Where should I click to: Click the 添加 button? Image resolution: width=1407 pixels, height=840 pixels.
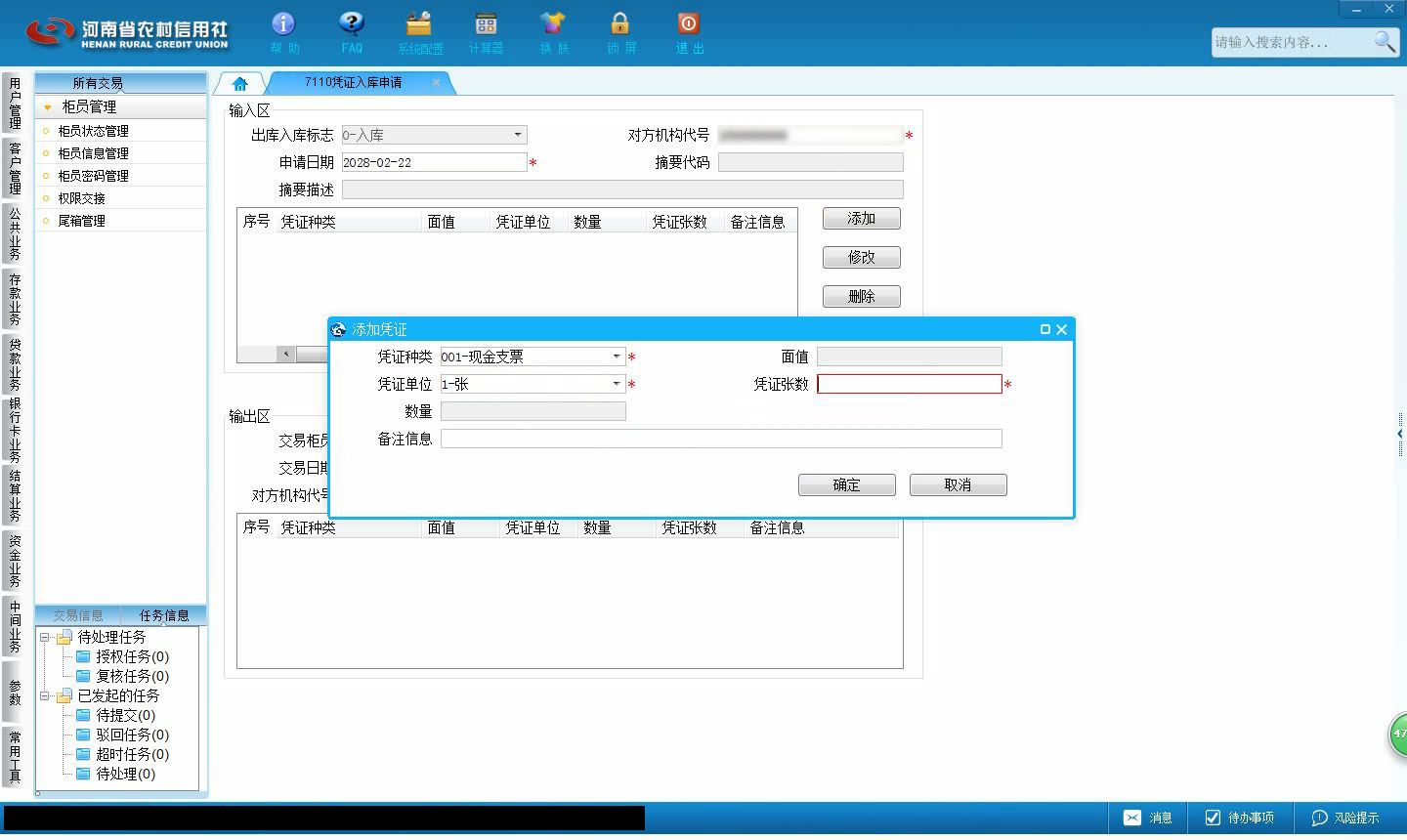(x=862, y=219)
